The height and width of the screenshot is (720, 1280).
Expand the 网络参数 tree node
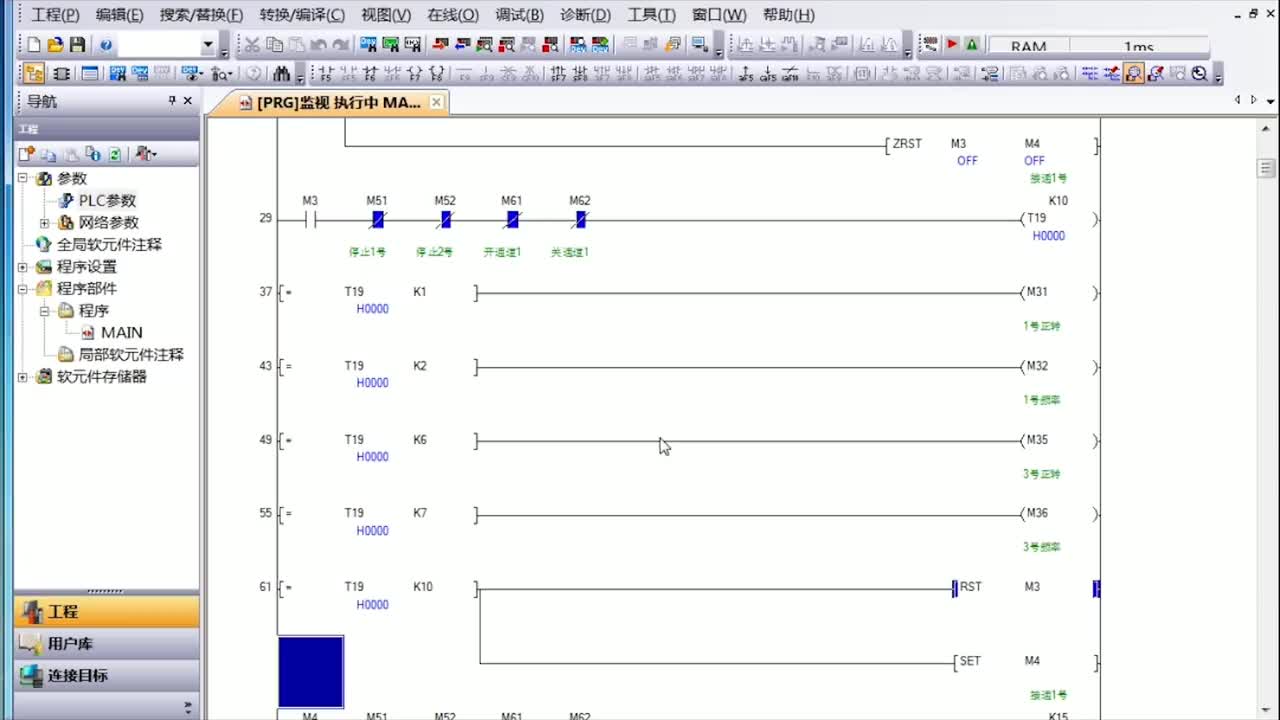click(x=44, y=222)
